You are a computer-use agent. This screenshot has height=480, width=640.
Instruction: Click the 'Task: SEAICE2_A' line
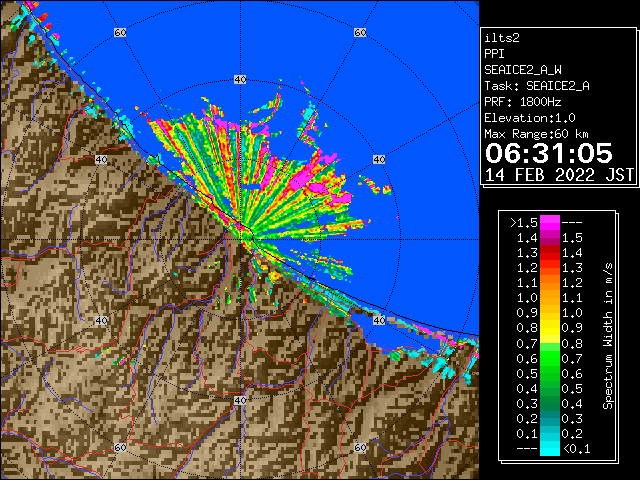537,86
